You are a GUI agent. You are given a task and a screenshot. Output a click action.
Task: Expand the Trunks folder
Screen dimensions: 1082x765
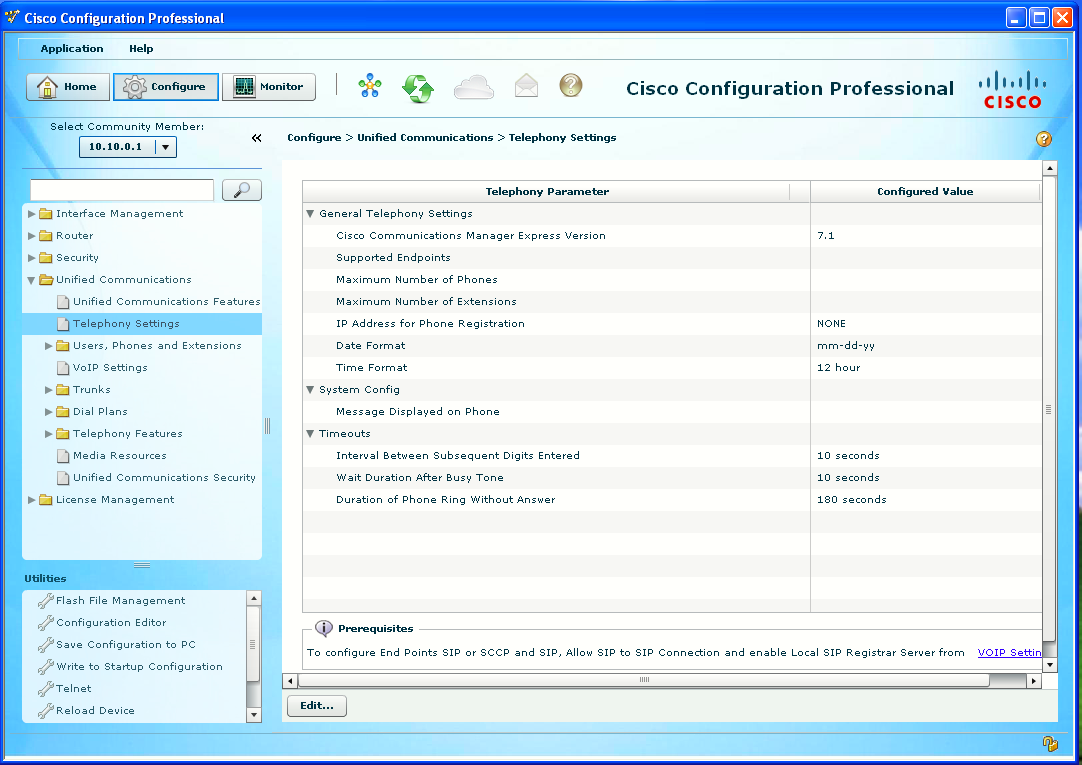pos(48,390)
